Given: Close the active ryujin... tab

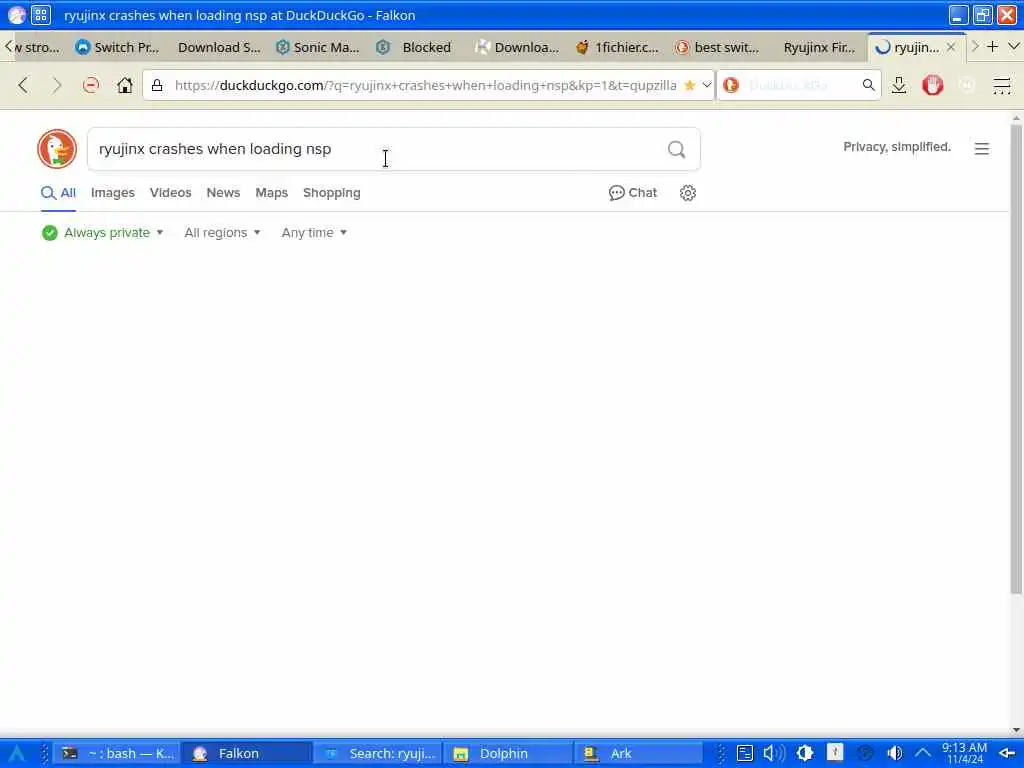Looking at the screenshot, I should pos(951,47).
